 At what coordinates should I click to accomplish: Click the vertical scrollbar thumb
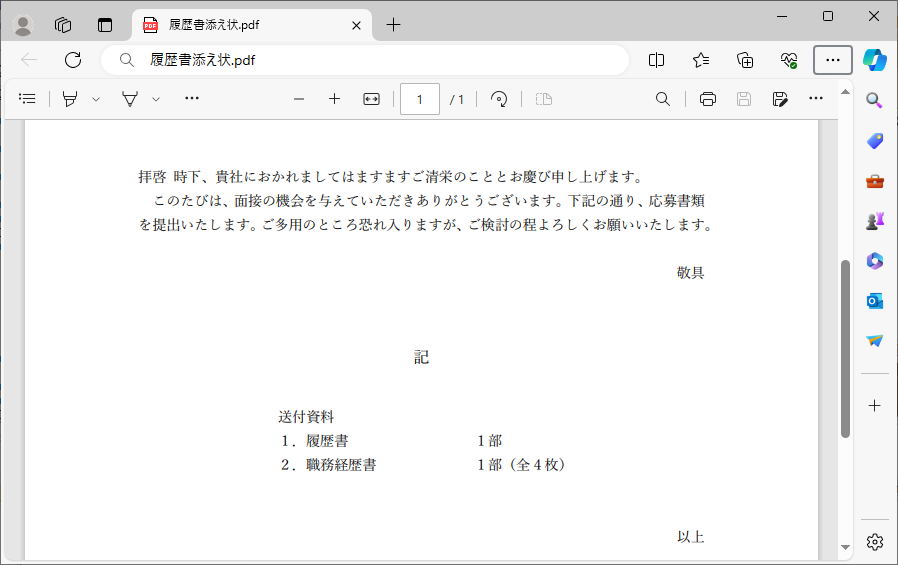click(x=845, y=350)
